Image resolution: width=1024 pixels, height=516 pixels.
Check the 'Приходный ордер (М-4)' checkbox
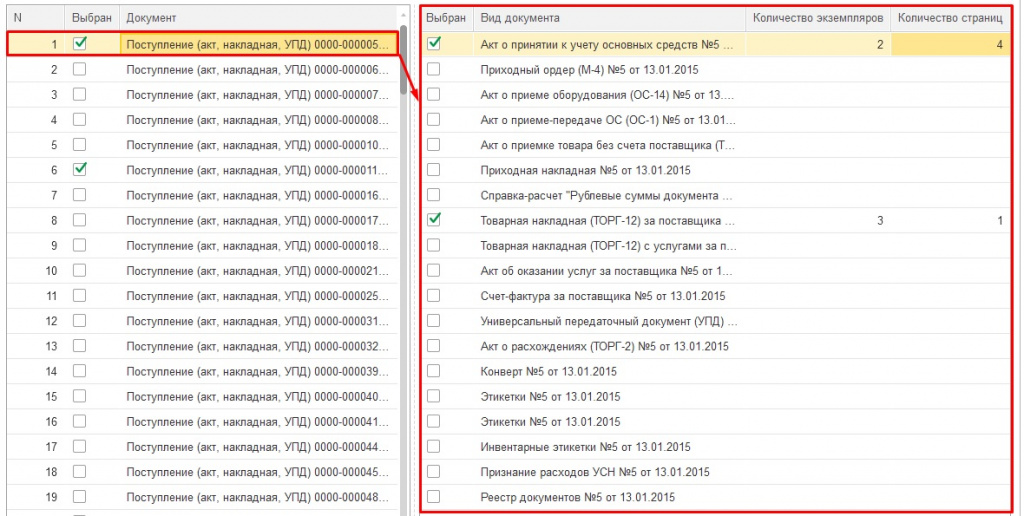coord(434,69)
